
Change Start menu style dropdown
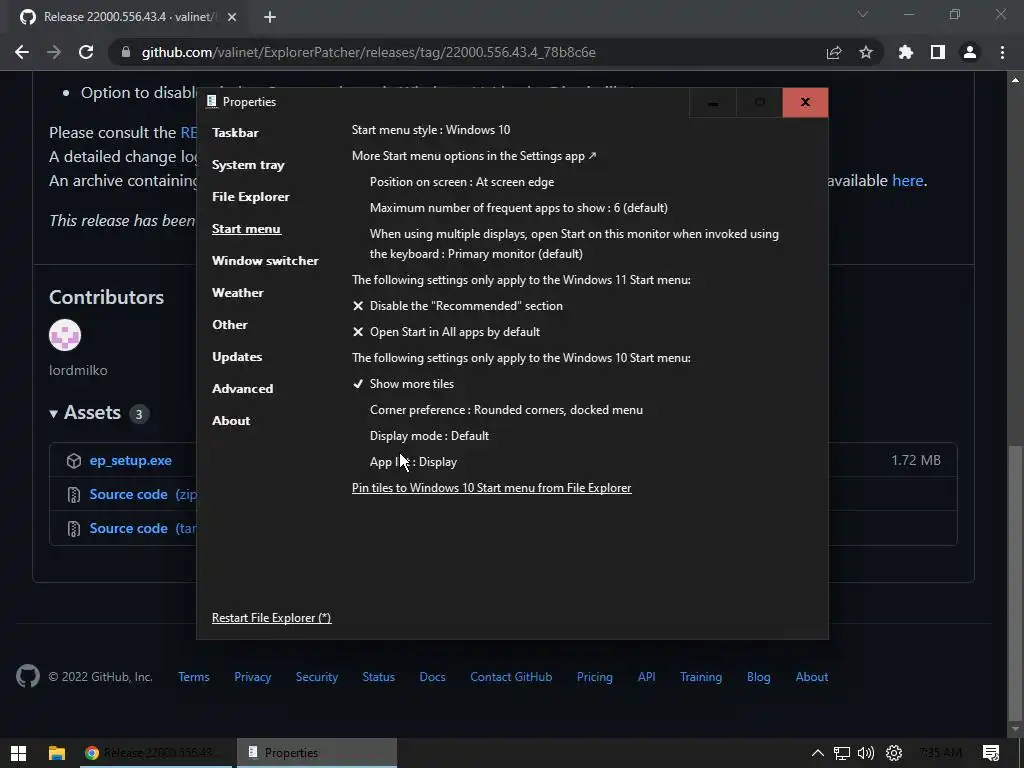[431, 130]
